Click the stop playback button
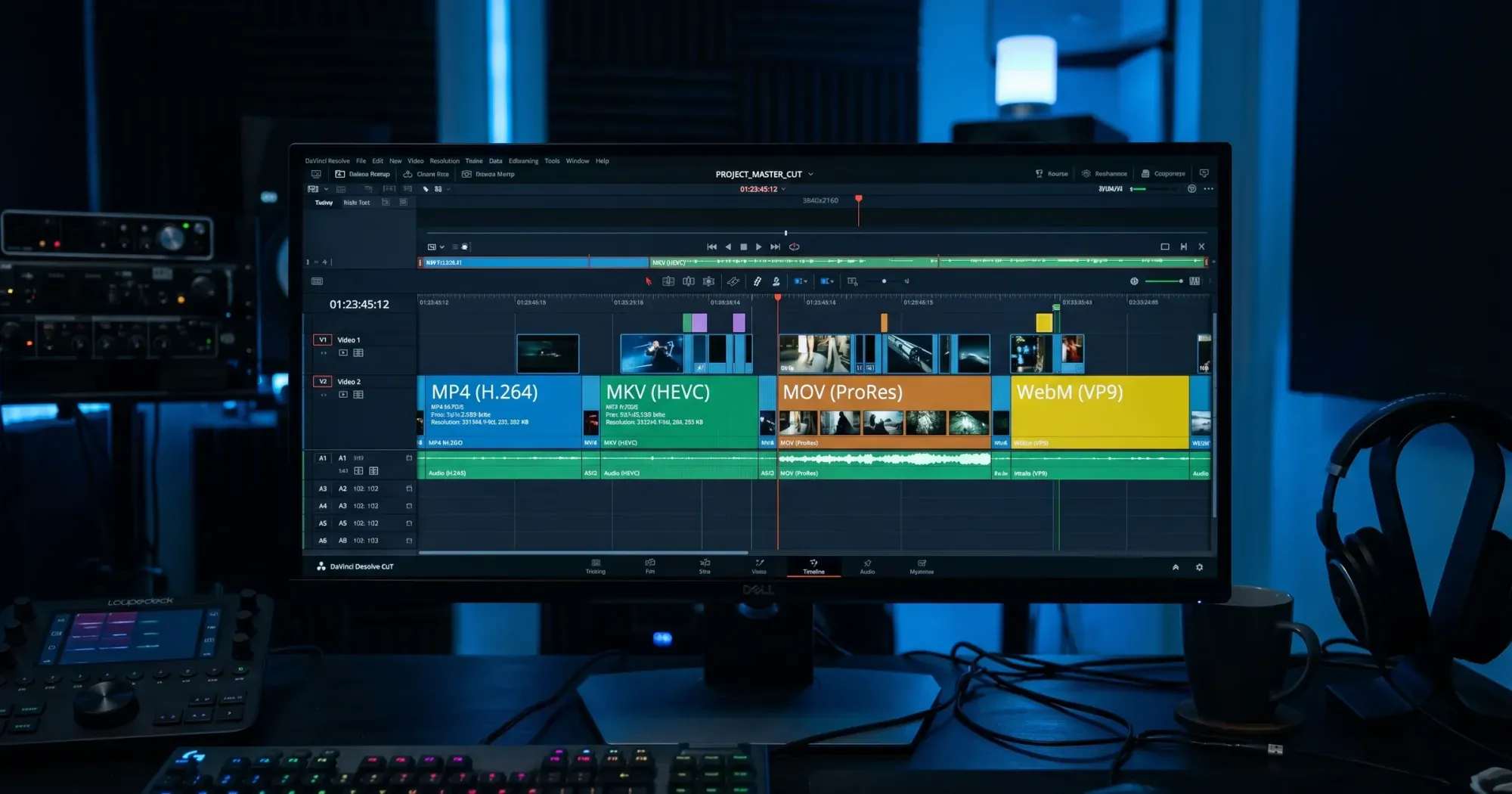Screen dimensions: 1512x794 (743, 247)
